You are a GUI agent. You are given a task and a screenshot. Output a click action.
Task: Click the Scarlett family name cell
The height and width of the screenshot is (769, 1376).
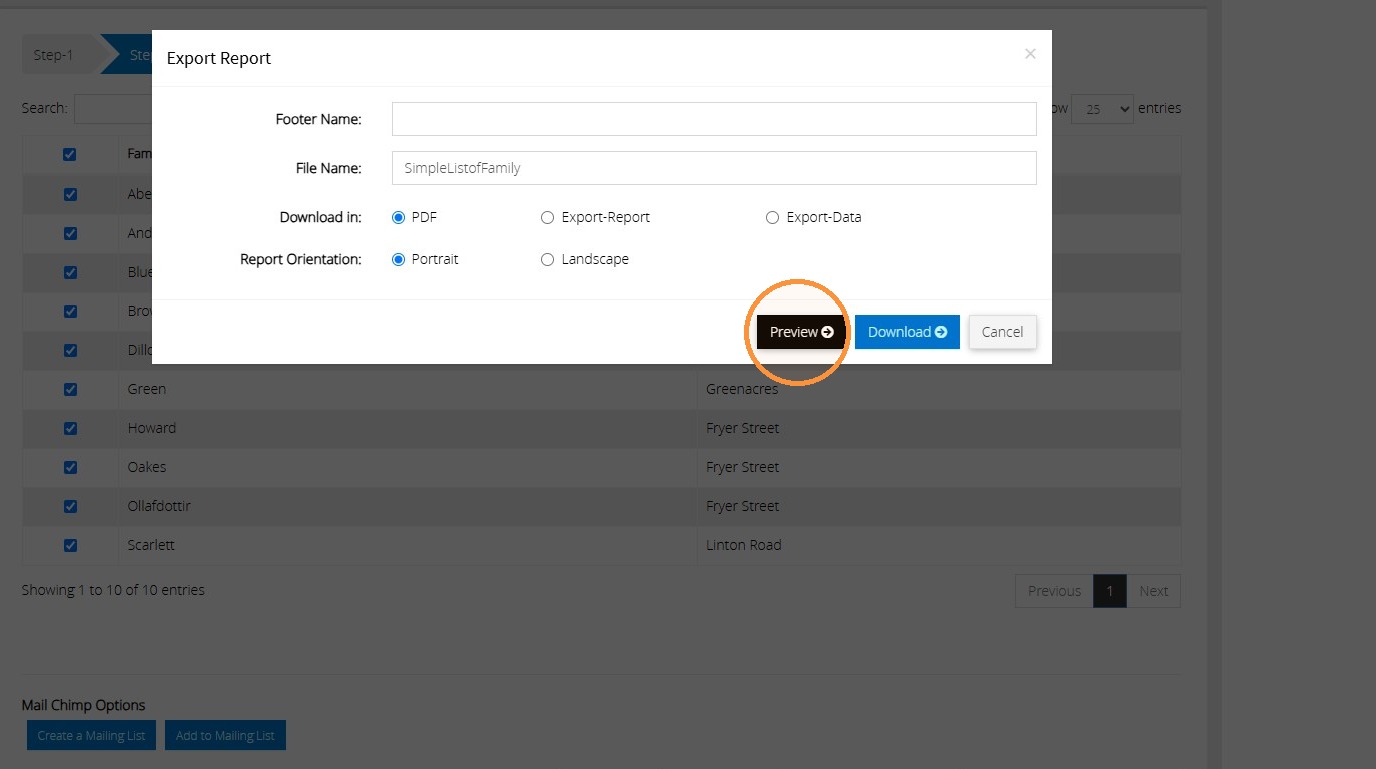pos(407,545)
